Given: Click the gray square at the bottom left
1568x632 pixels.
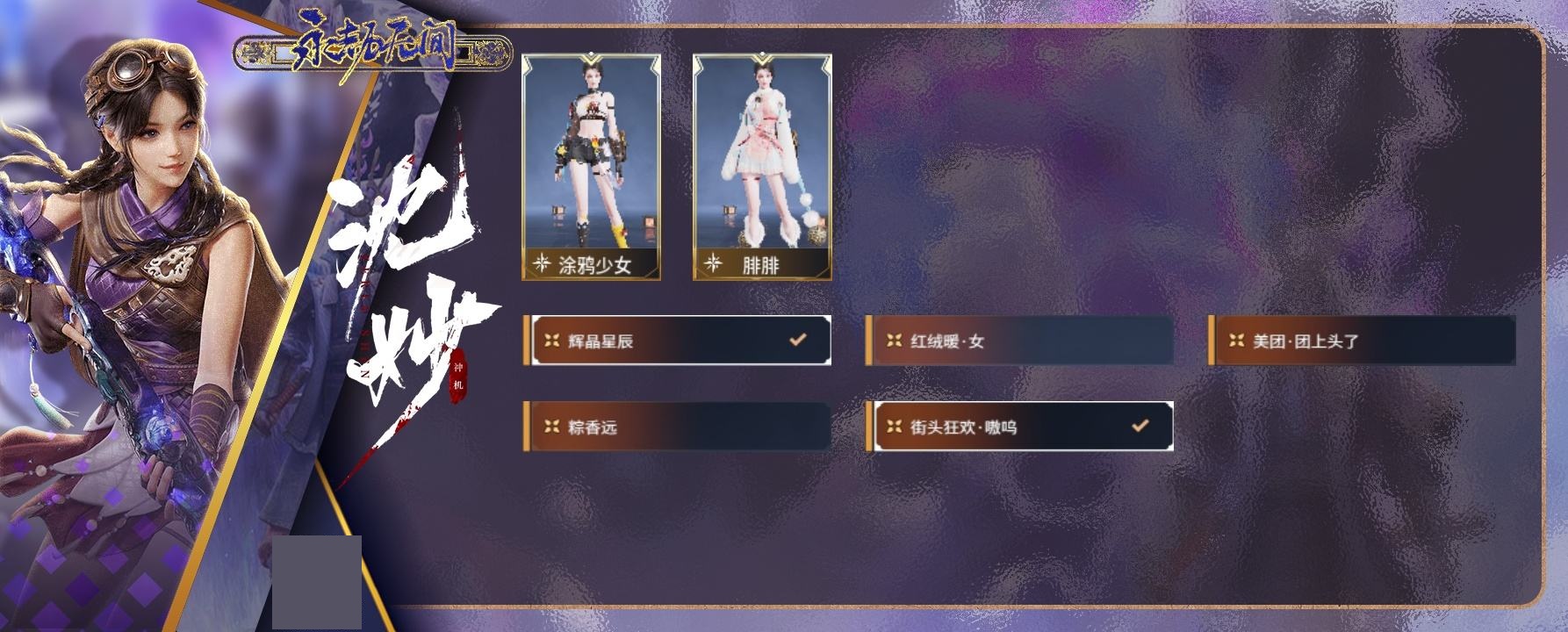Looking at the screenshot, I should click(x=317, y=582).
